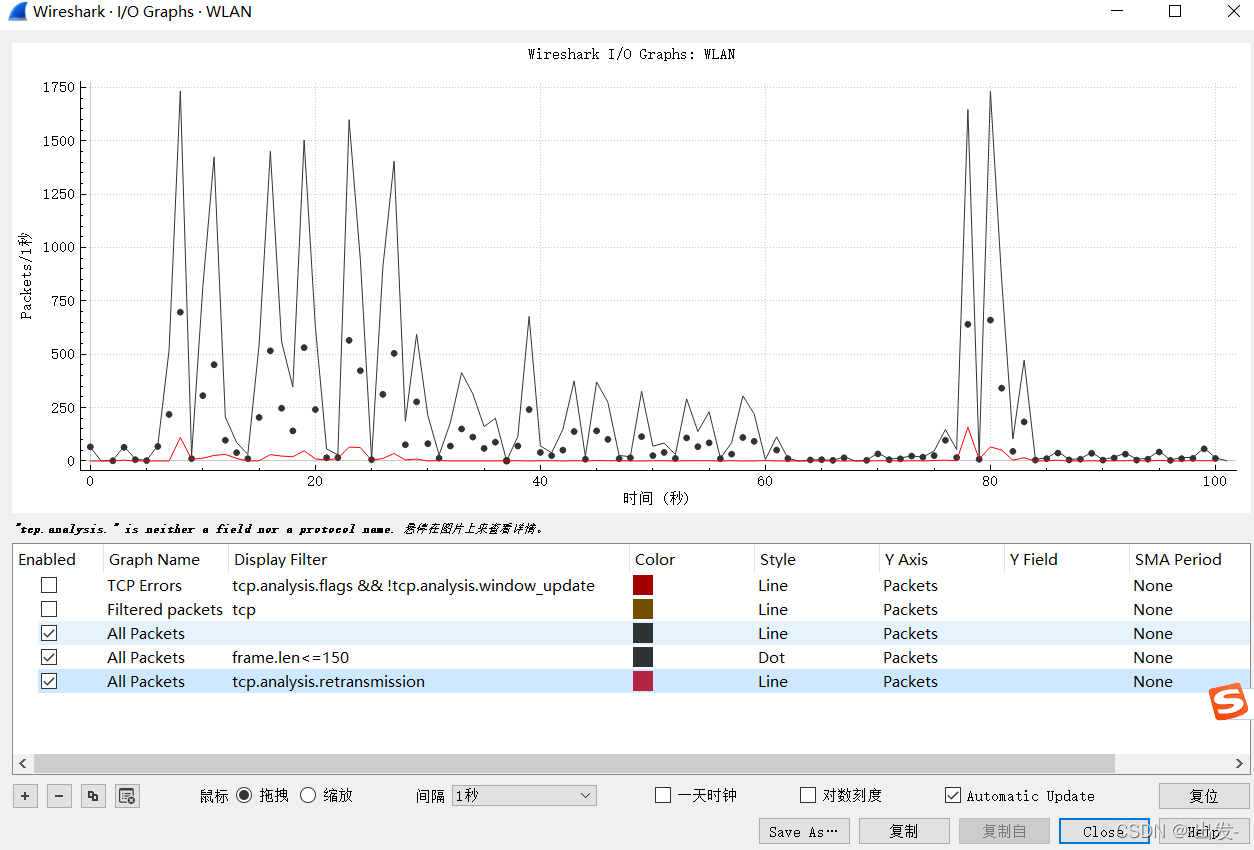The width and height of the screenshot is (1254, 850).
Task: Click the Y Field cell of TCP Errors
Action: click(1066, 585)
